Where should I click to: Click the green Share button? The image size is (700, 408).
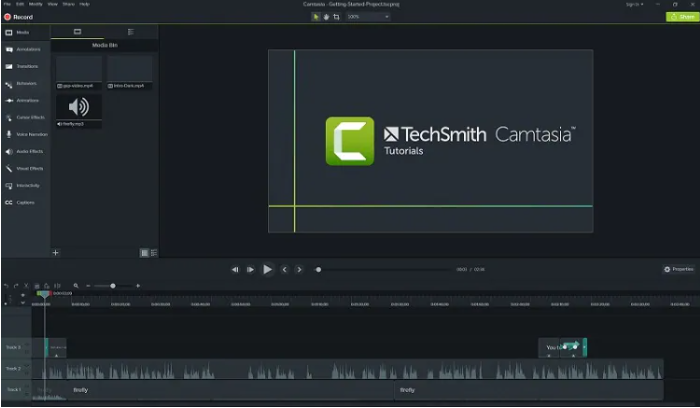[682, 17]
